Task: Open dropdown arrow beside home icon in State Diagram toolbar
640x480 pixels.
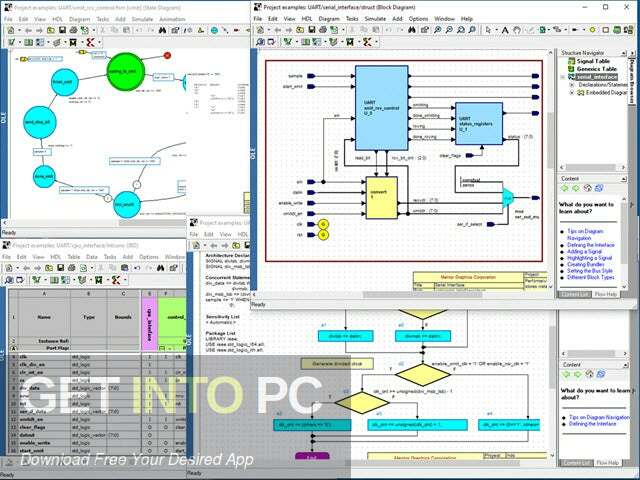Action: click(18, 31)
